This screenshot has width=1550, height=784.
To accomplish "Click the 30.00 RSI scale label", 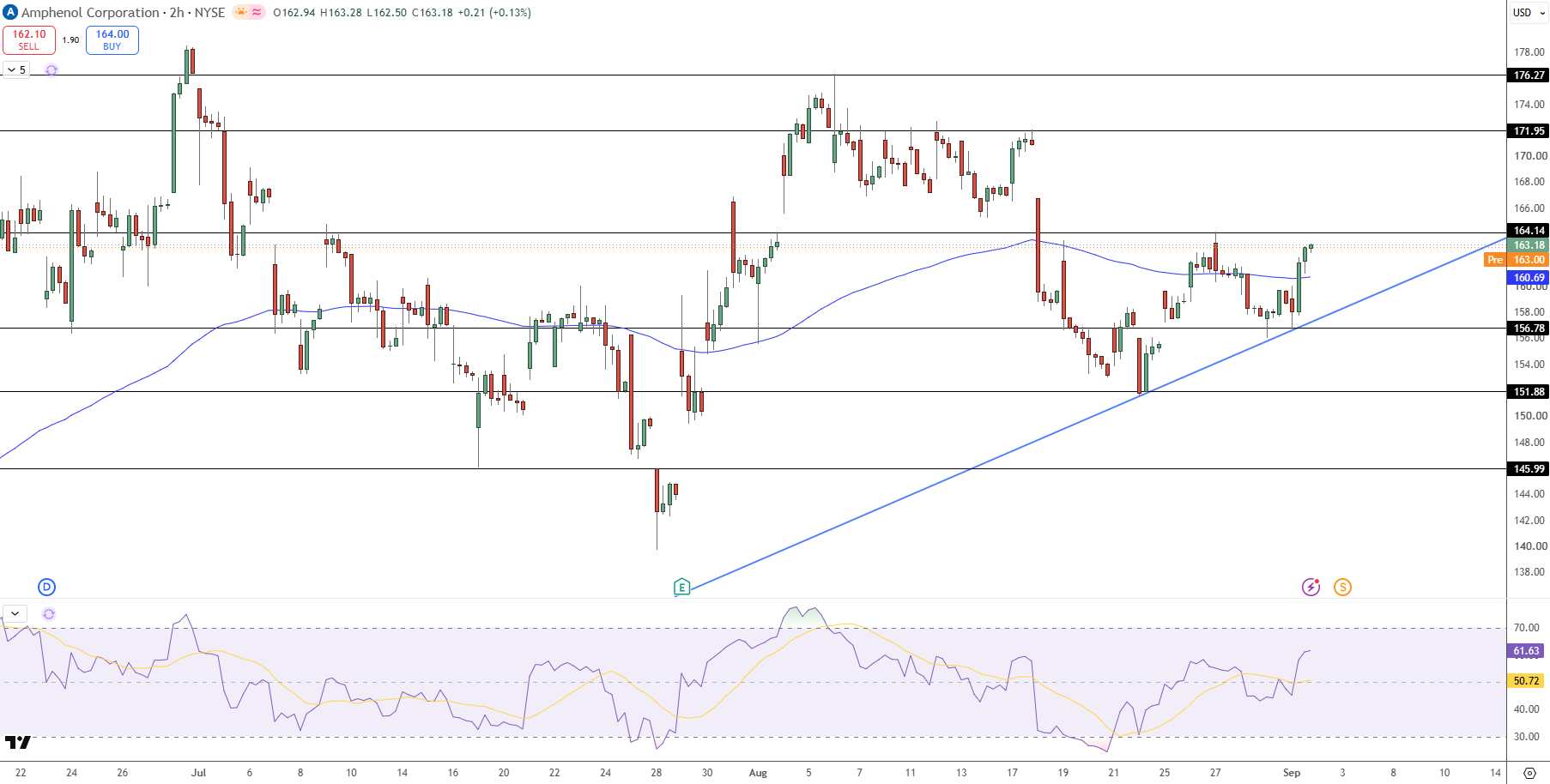I will pyautogui.click(x=1526, y=737).
